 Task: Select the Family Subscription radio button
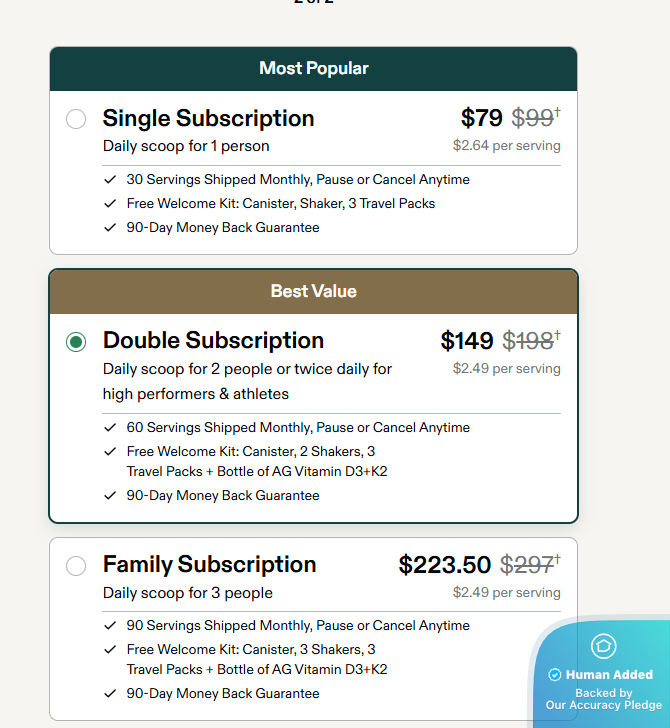click(76, 566)
